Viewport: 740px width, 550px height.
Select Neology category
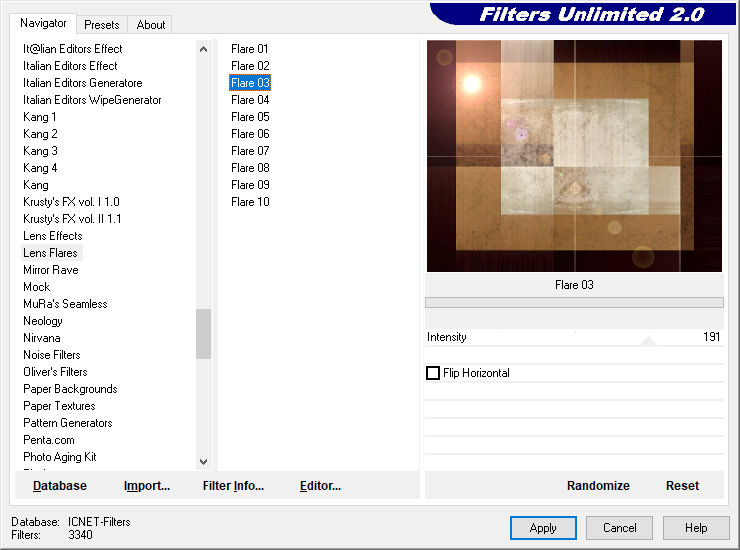[x=43, y=321]
